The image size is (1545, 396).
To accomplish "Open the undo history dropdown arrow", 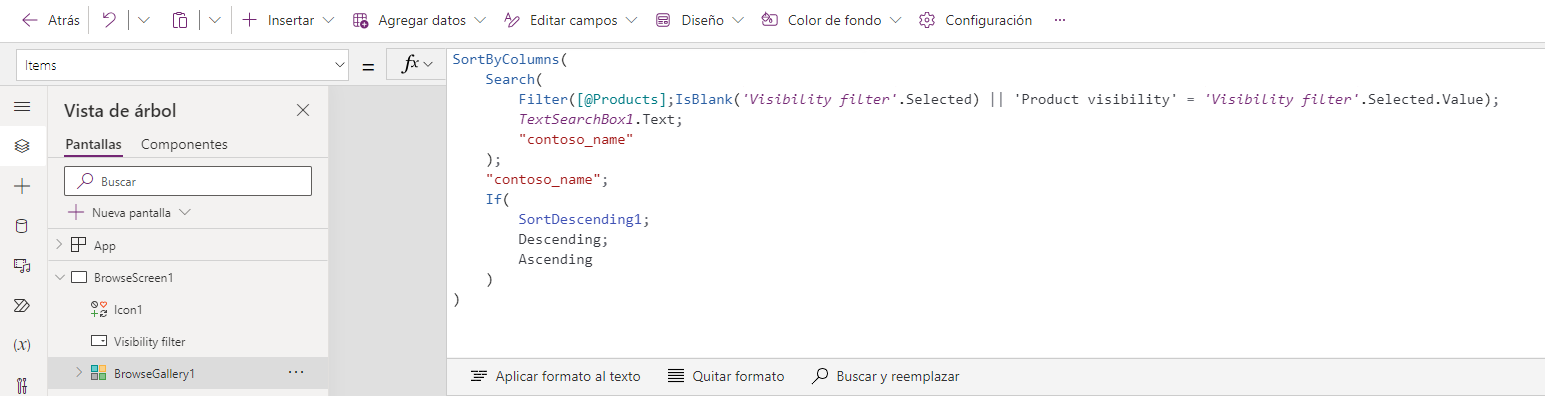I will click(x=143, y=20).
